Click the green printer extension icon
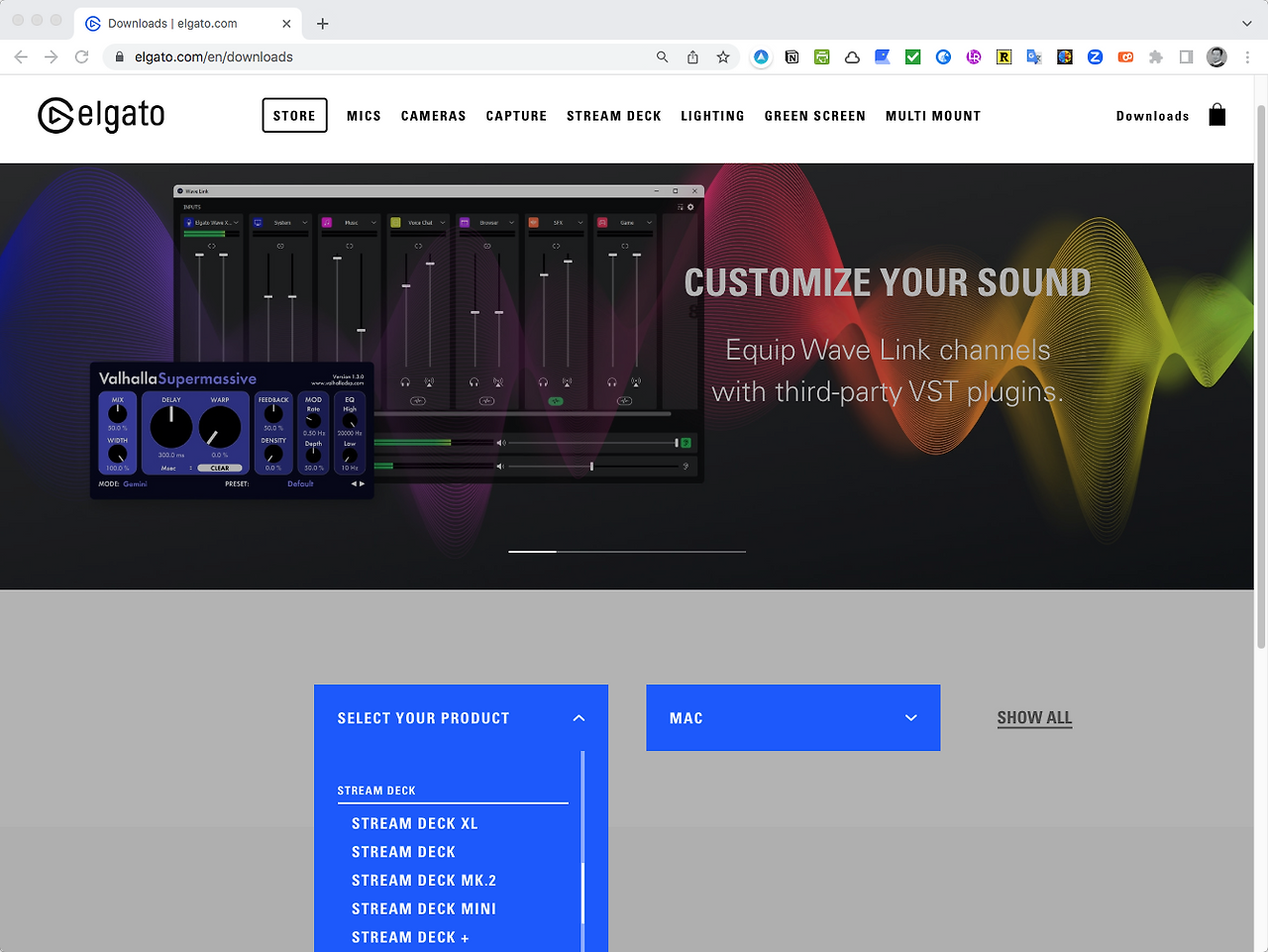The image size is (1268, 952). coord(822,57)
